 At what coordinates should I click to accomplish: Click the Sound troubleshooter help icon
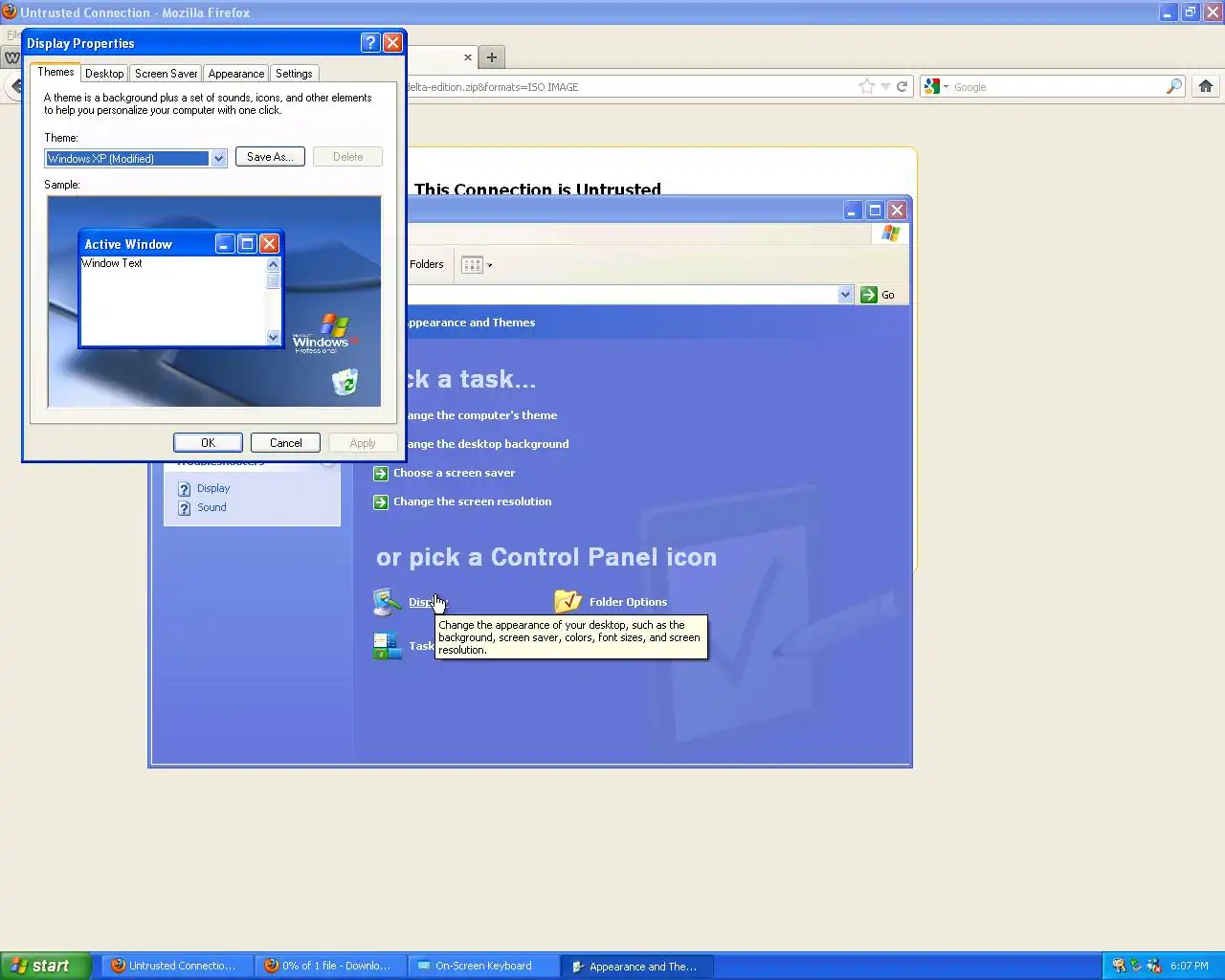coord(185,508)
